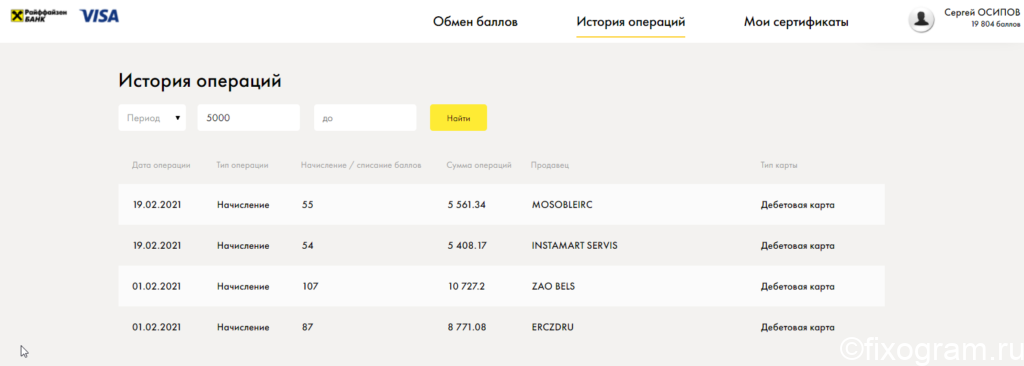The image size is (1024, 366).
Task: Click the Тип карты column header
Action: (x=779, y=165)
